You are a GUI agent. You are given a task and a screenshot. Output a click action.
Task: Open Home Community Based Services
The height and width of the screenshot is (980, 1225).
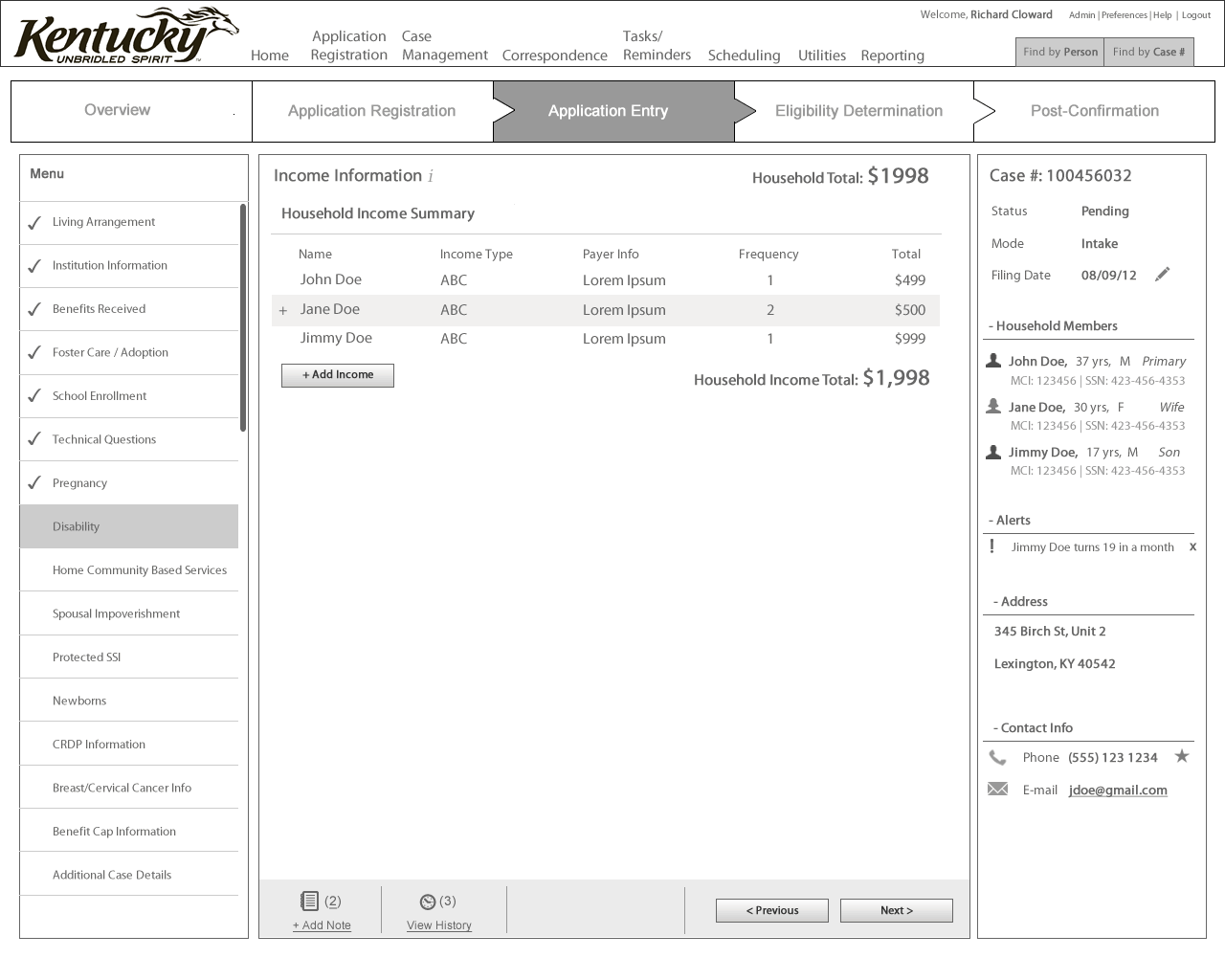pos(129,570)
